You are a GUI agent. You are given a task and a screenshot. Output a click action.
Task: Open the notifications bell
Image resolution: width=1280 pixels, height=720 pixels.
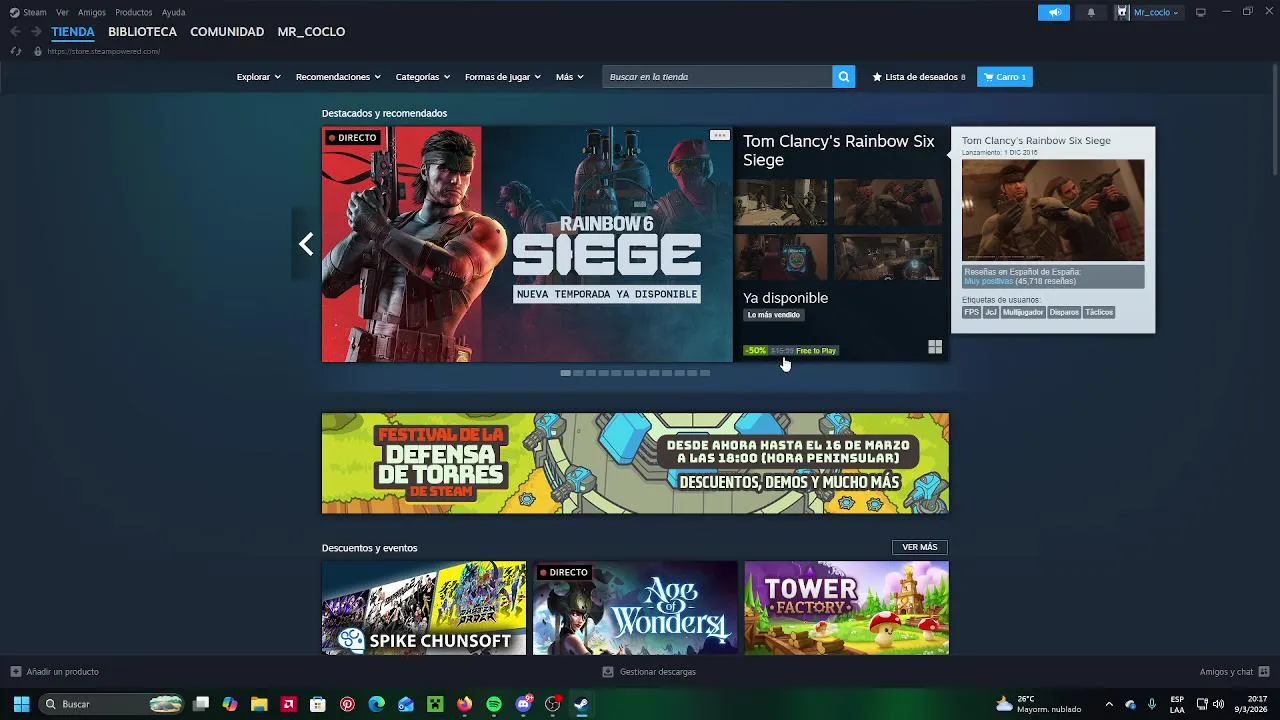tap(1091, 12)
